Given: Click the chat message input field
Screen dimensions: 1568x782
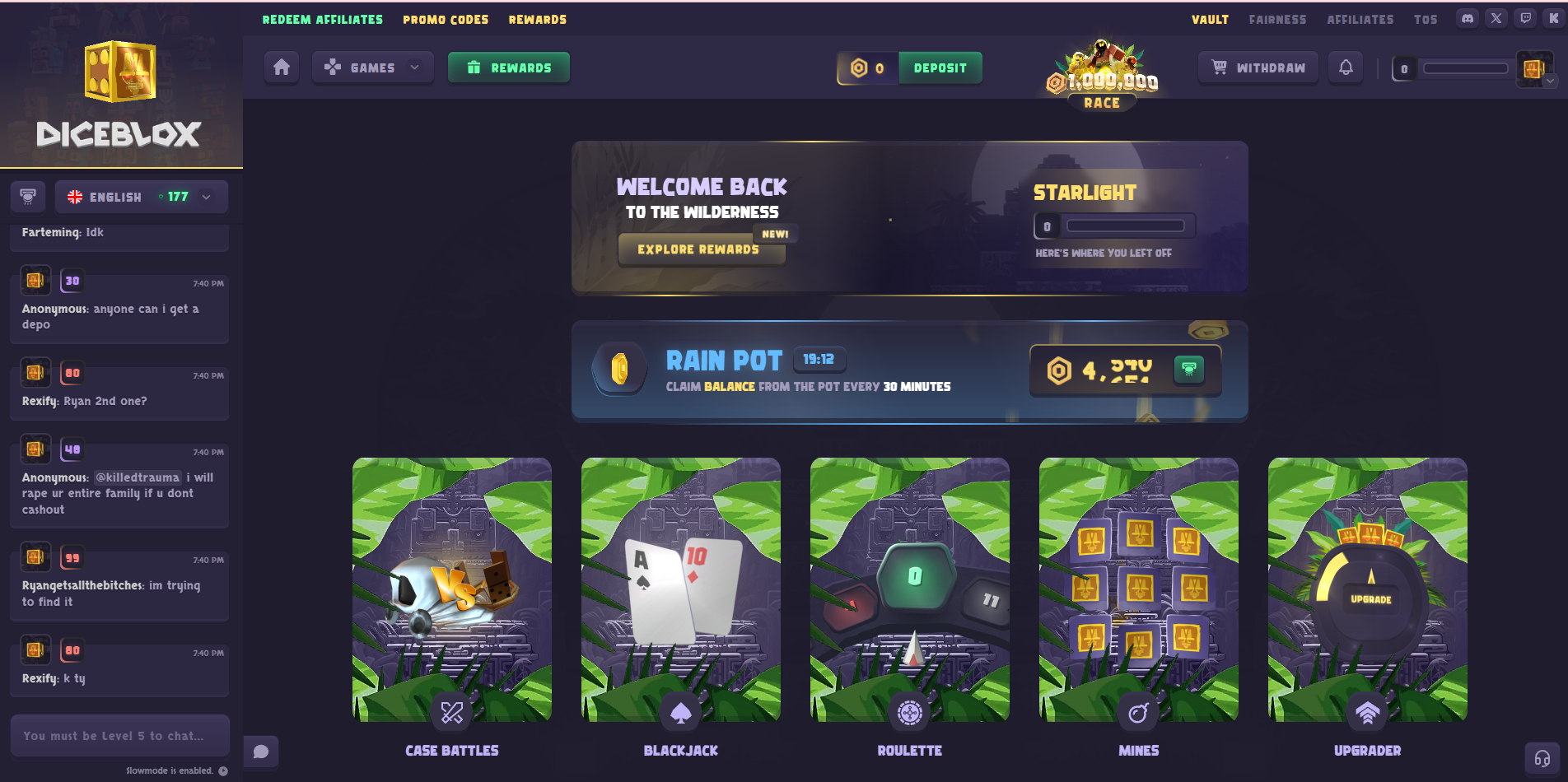Looking at the screenshot, I should (x=120, y=735).
